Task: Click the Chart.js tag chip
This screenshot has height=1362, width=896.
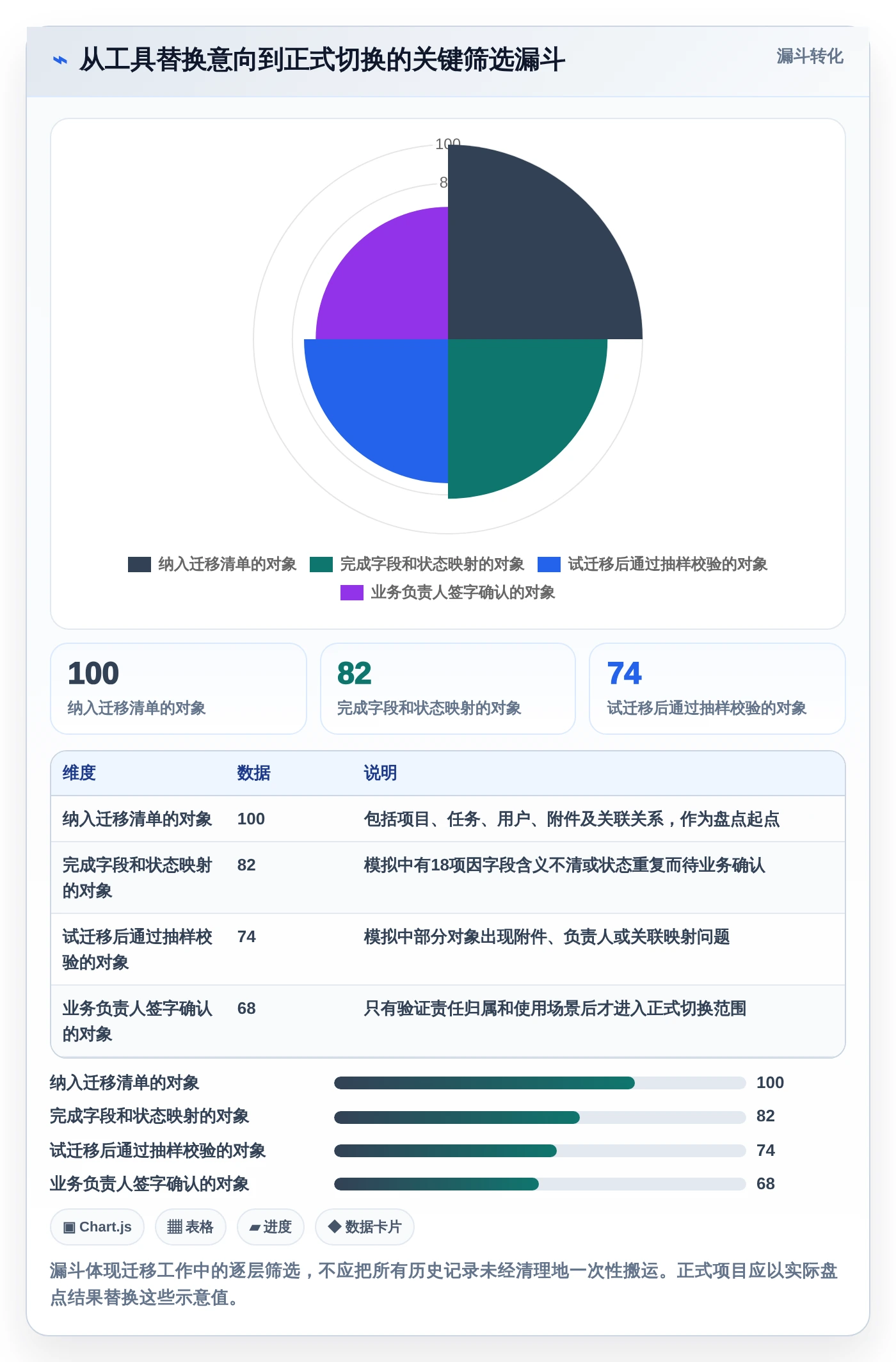Action: click(97, 1227)
